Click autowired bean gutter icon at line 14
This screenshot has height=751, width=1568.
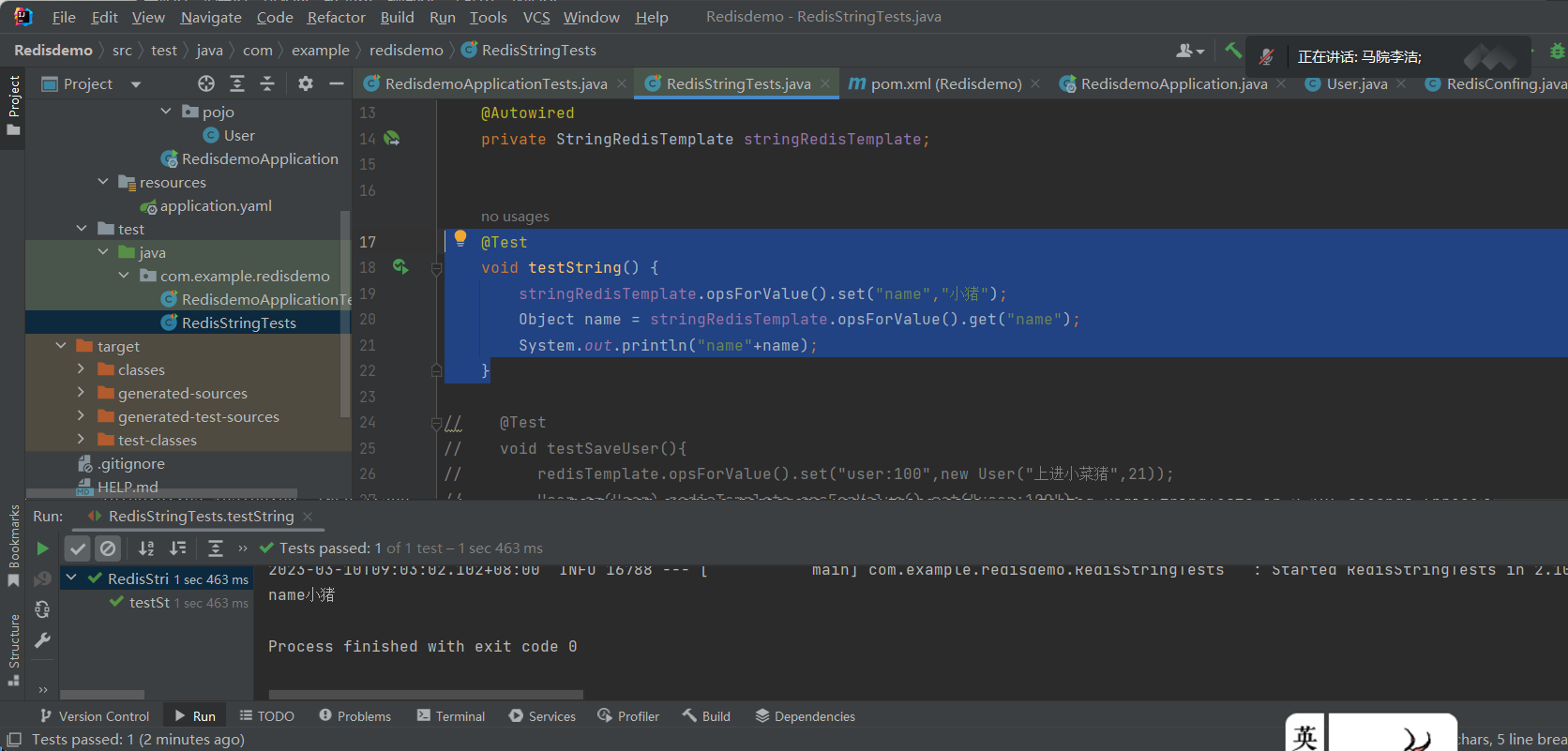[x=392, y=139]
